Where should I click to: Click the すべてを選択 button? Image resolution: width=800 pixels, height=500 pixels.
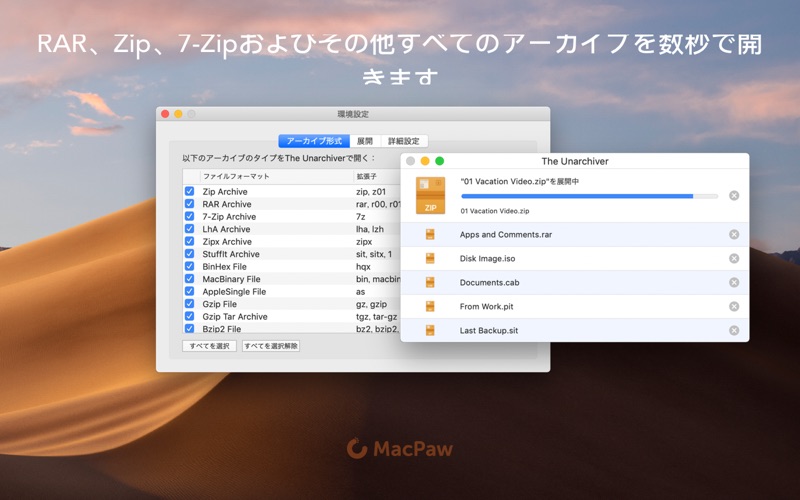coord(209,346)
